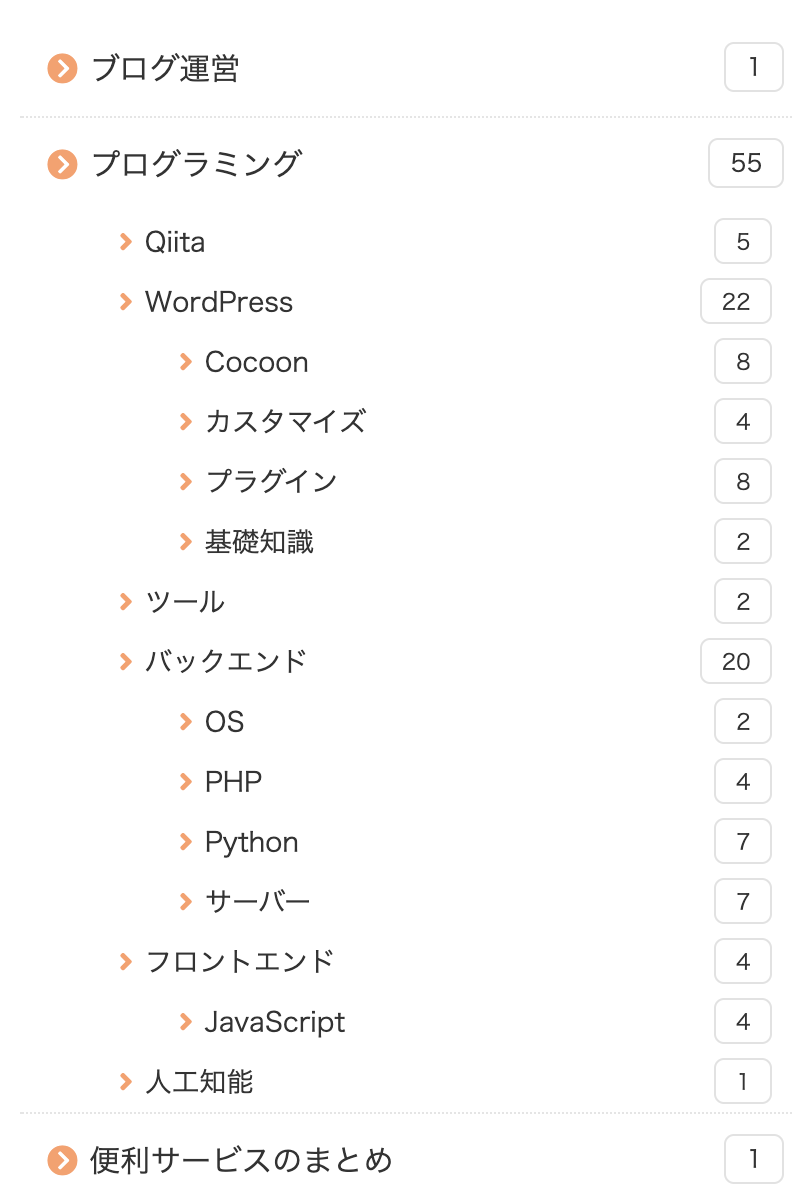The height and width of the screenshot is (1204, 808).
Task: Click the arrow icon beside バックエンド
Action: coord(125,661)
